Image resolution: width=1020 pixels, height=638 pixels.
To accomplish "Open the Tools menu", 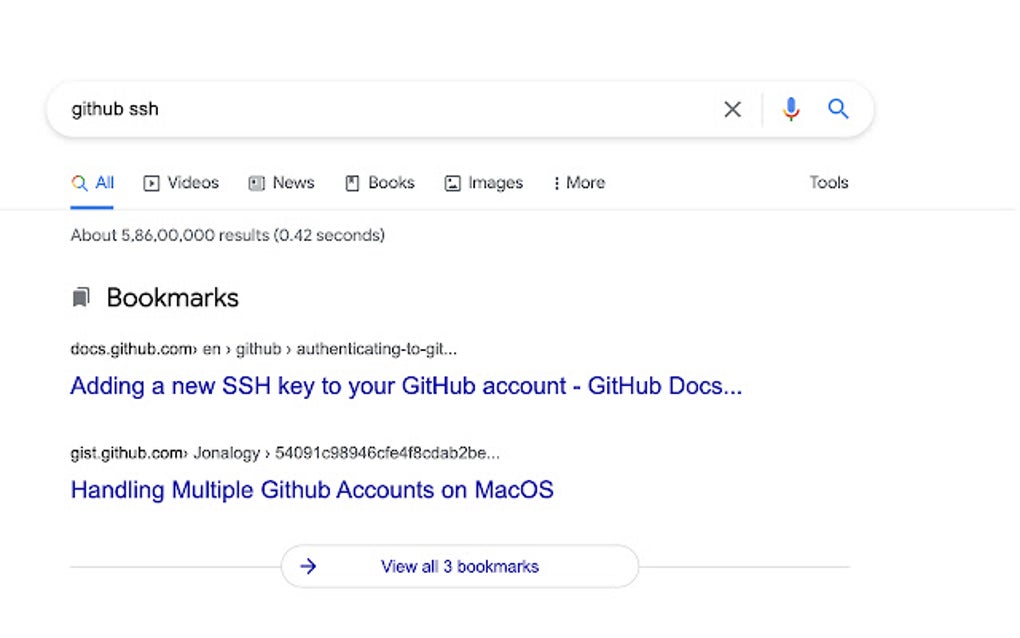I will pos(828,183).
